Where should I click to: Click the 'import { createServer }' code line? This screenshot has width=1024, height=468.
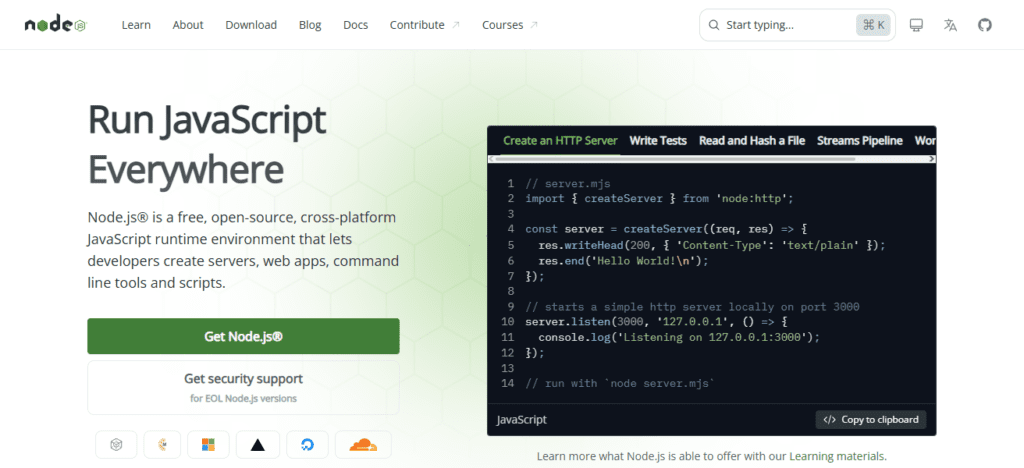click(659, 198)
